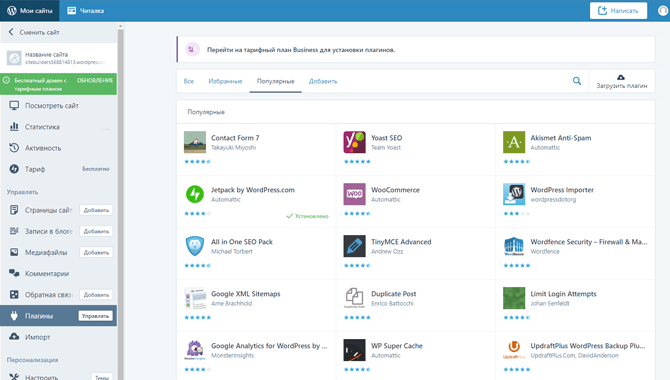Add a new page with "Добавить" beside Страницы
The width and height of the screenshot is (670, 380).
(96, 210)
